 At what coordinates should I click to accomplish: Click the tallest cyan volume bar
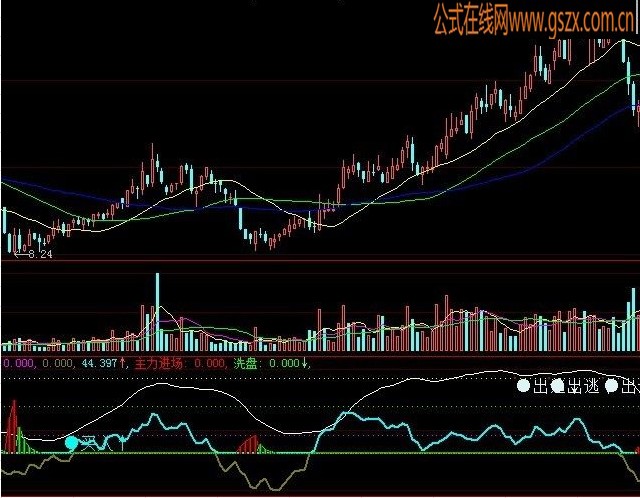tap(158, 312)
